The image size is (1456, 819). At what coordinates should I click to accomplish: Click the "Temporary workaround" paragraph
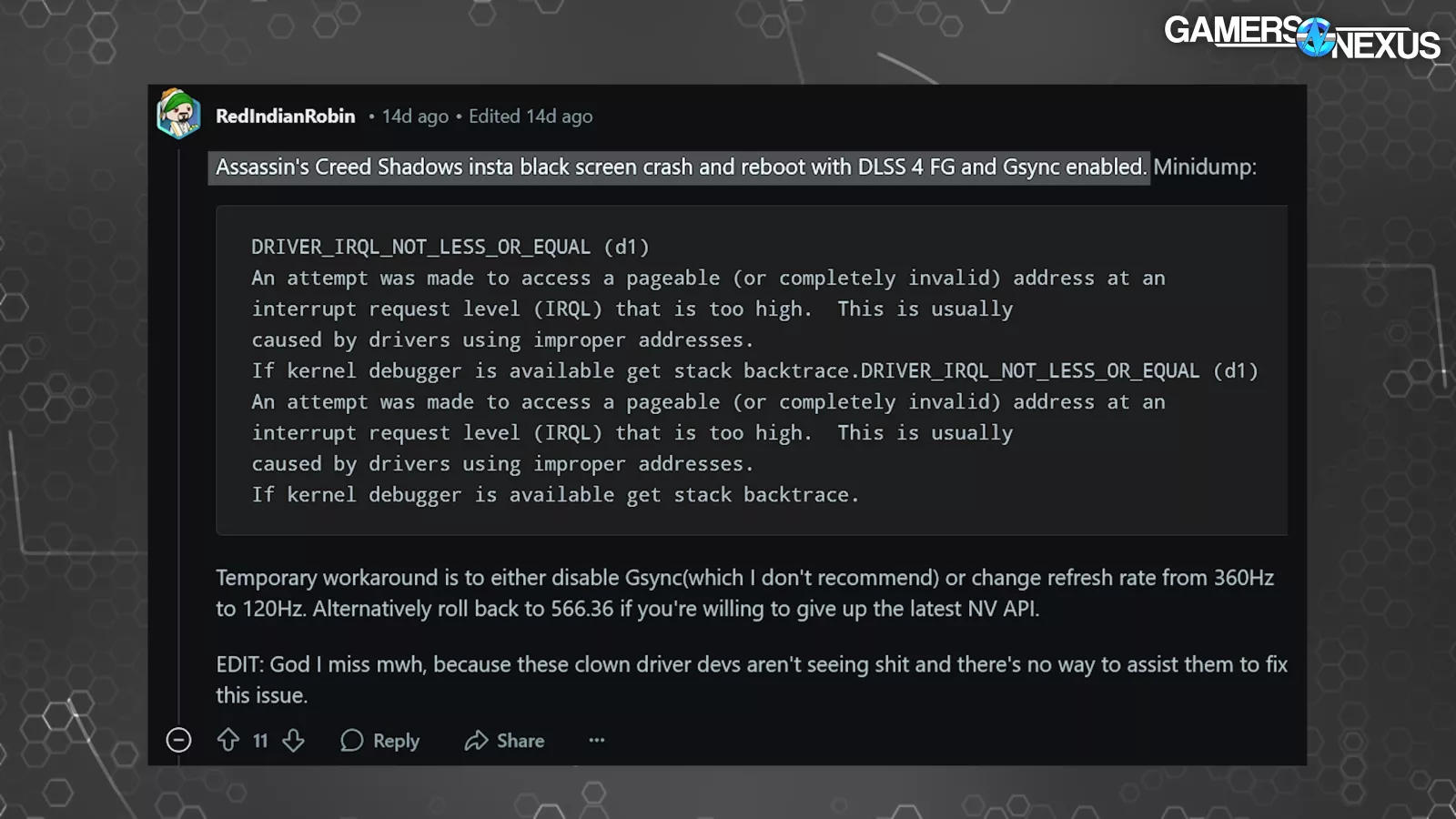coord(744,593)
